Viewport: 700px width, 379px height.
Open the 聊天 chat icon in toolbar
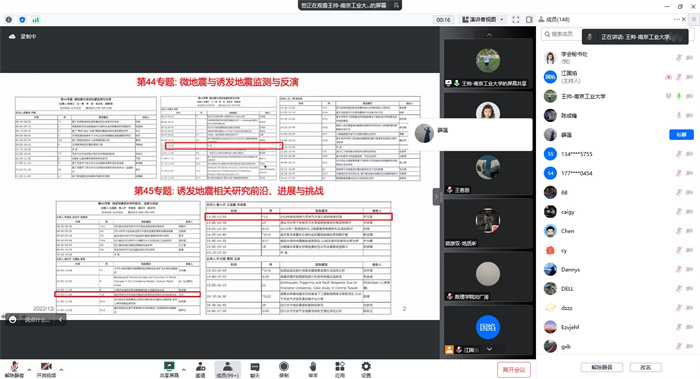click(x=255, y=369)
